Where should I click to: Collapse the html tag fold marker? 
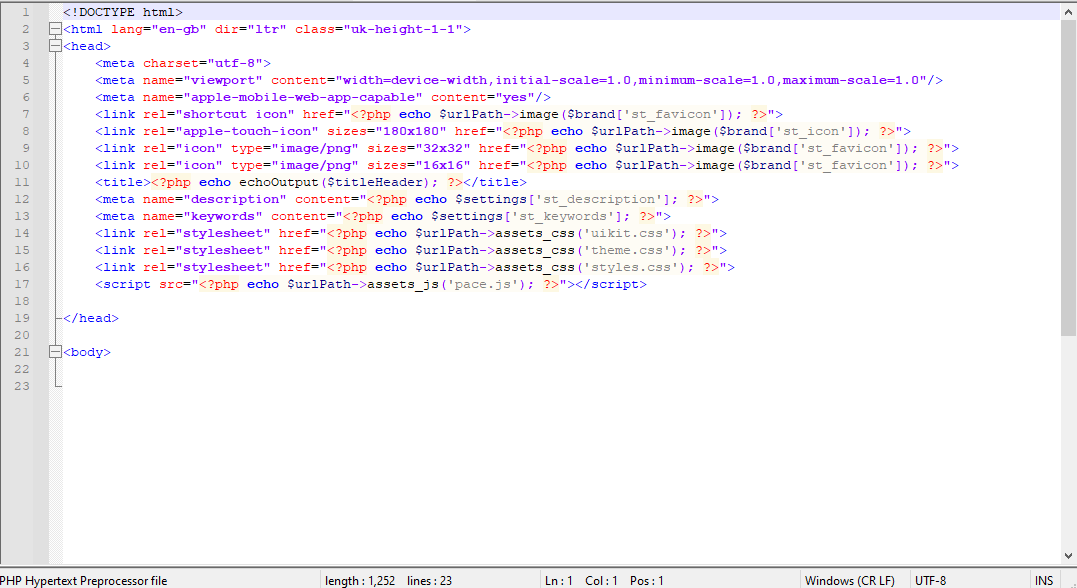(55, 29)
